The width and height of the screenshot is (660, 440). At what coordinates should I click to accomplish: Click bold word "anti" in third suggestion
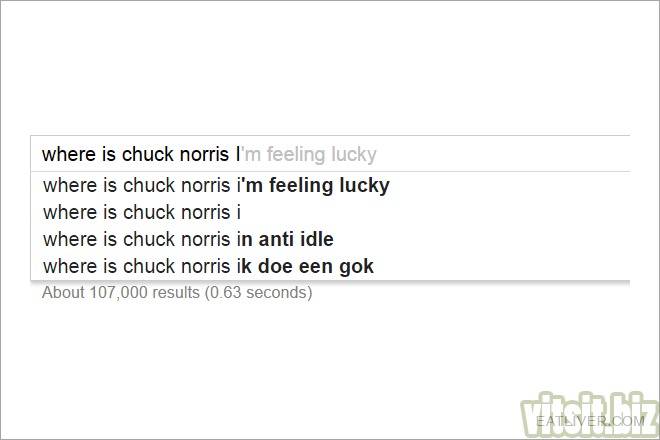276,239
